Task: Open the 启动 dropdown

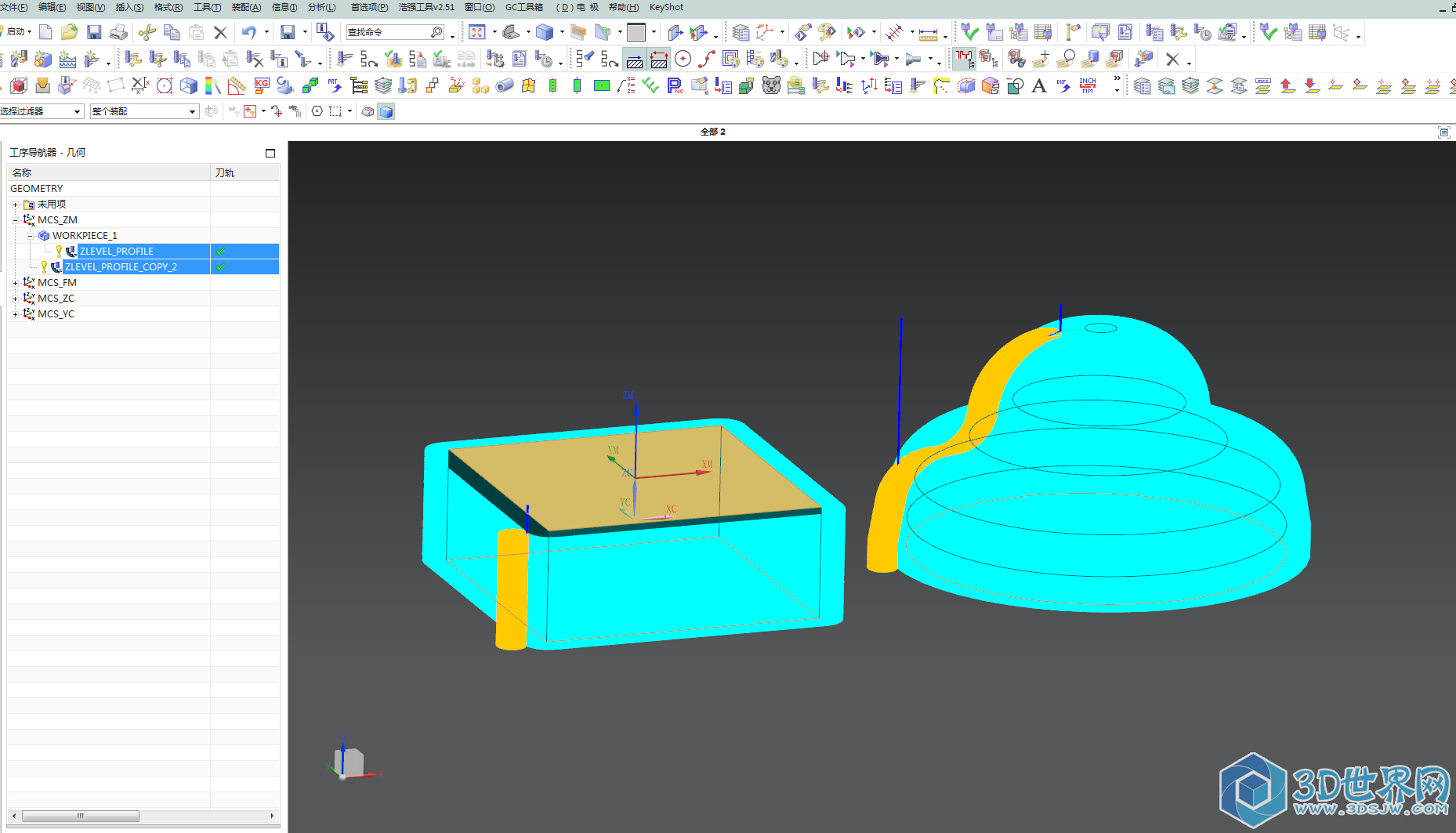Action: tap(17, 32)
